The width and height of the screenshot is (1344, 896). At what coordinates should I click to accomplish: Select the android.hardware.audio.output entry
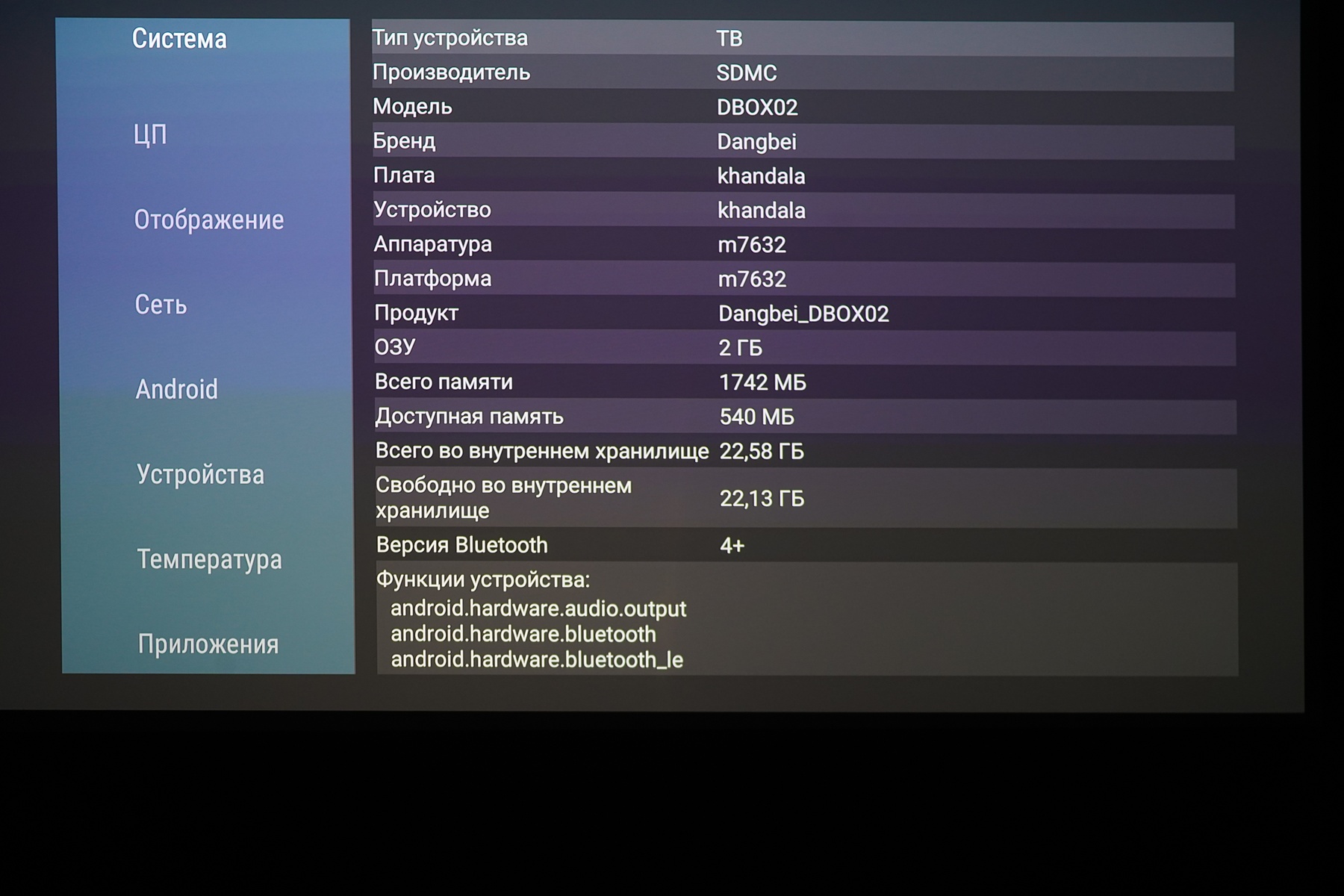tap(538, 609)
